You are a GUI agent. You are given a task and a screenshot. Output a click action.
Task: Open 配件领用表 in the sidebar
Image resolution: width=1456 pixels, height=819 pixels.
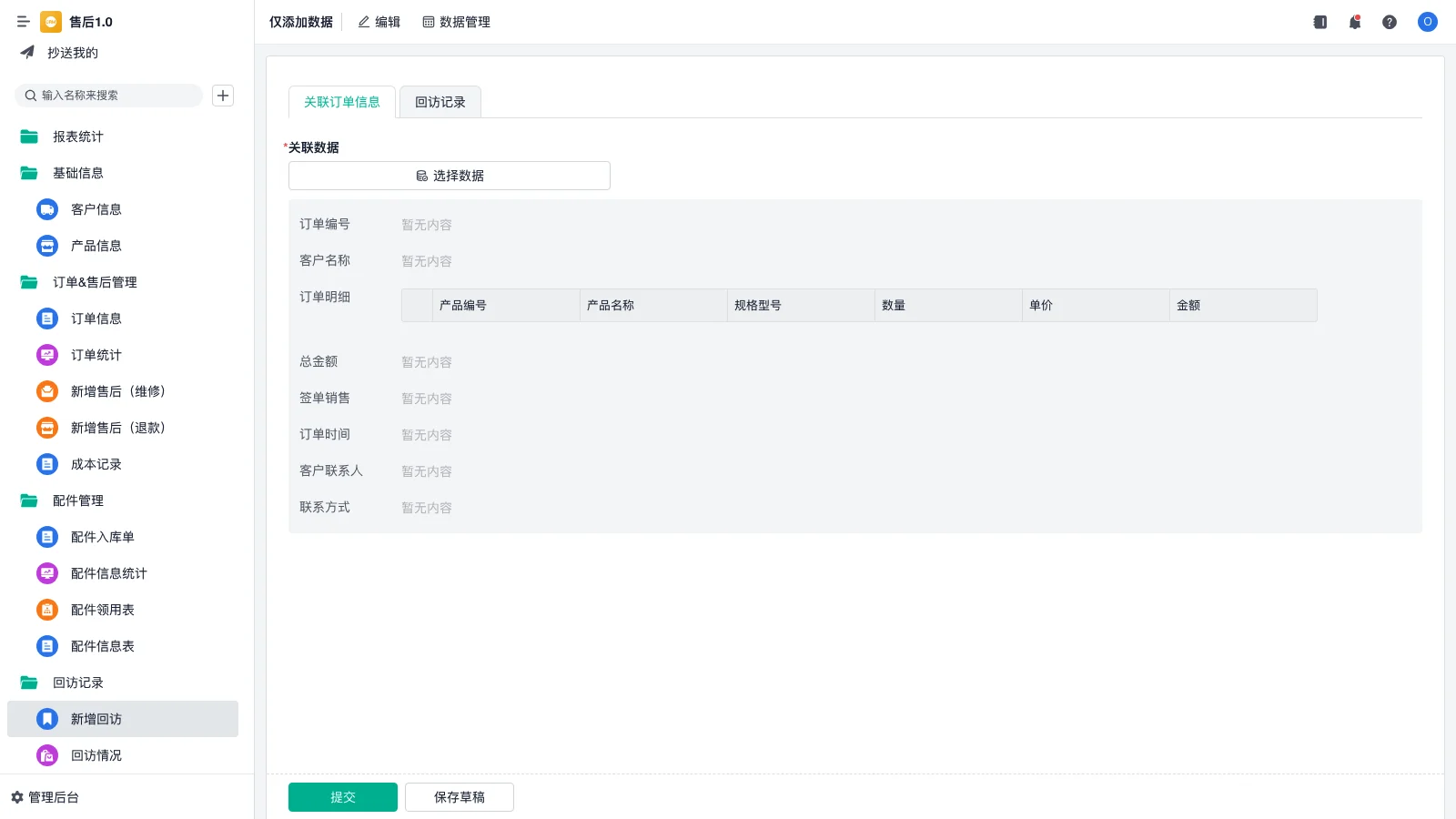click(x=102, y=610)
